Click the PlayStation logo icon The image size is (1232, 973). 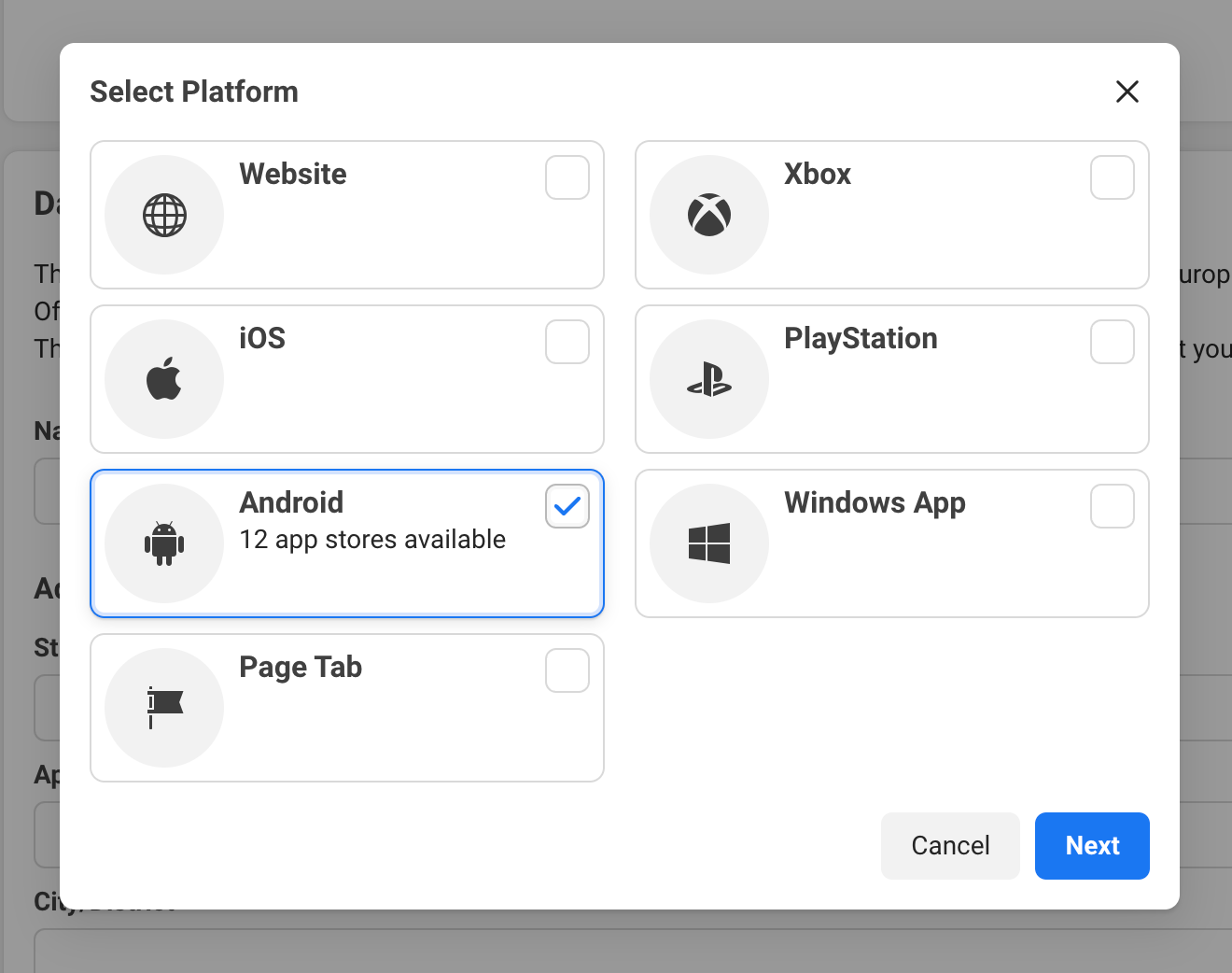pos(709,379)
